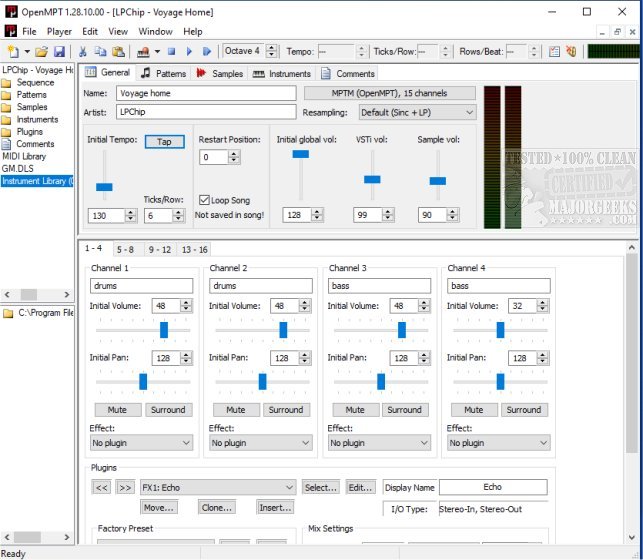Click the plugin Select... button

(x=320, y=487)
